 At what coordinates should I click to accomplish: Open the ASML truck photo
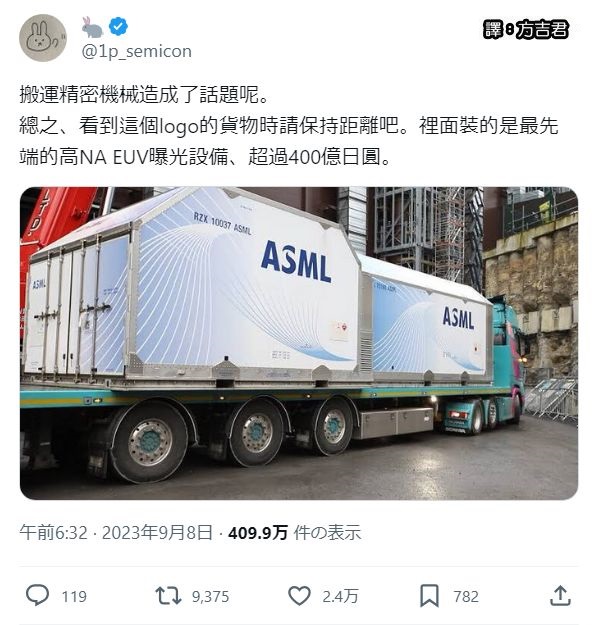pos(299,343)
